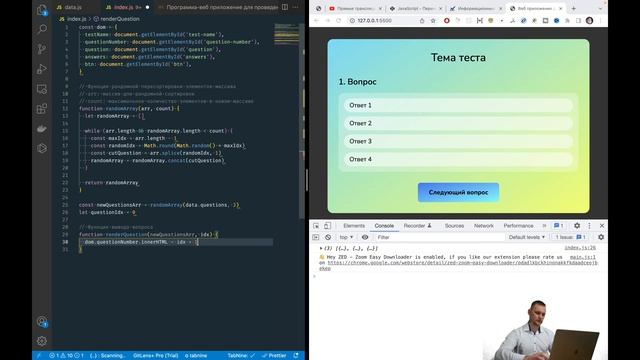Open the Default levels dropdown

coord(527,237)
